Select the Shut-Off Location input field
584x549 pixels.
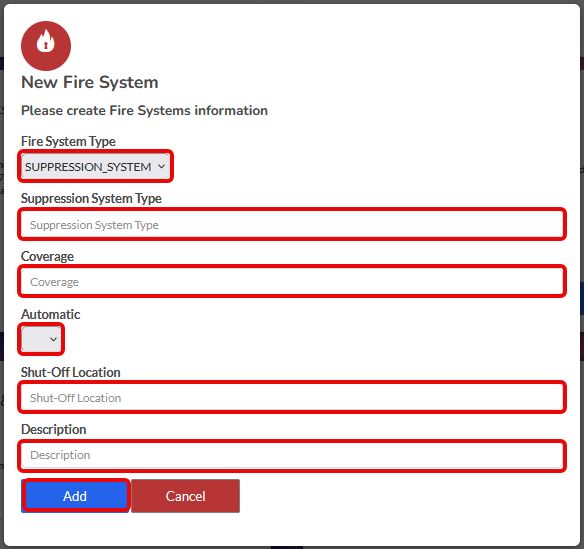click(x=292, y=397)
